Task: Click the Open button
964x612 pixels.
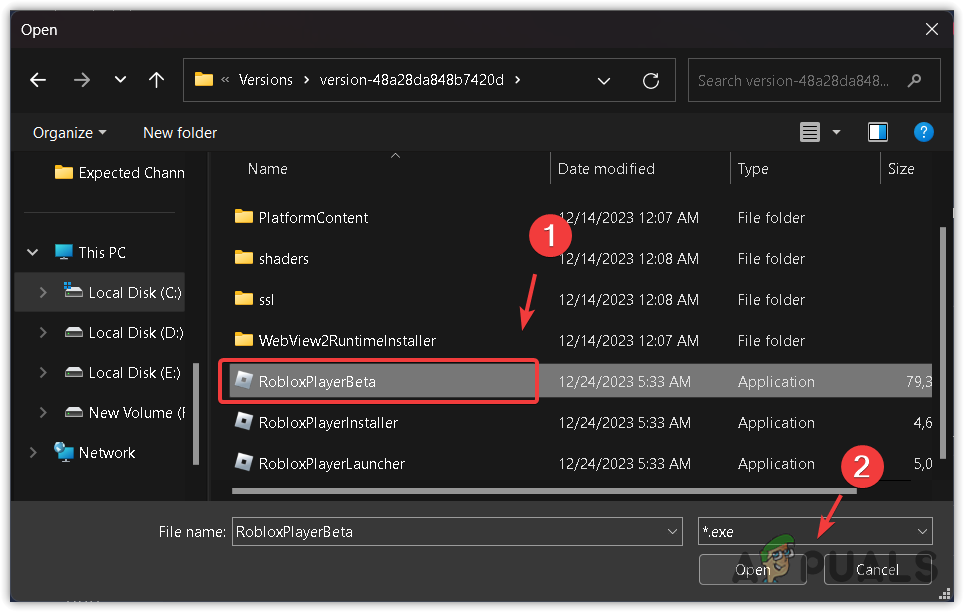Action: (753, 570)
